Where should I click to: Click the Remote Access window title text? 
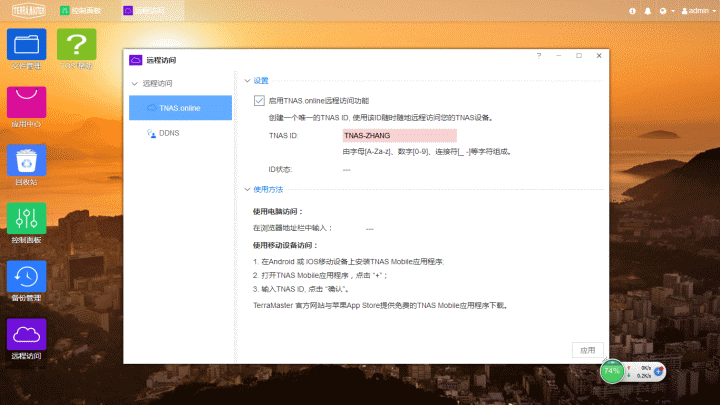click(161, 60)
